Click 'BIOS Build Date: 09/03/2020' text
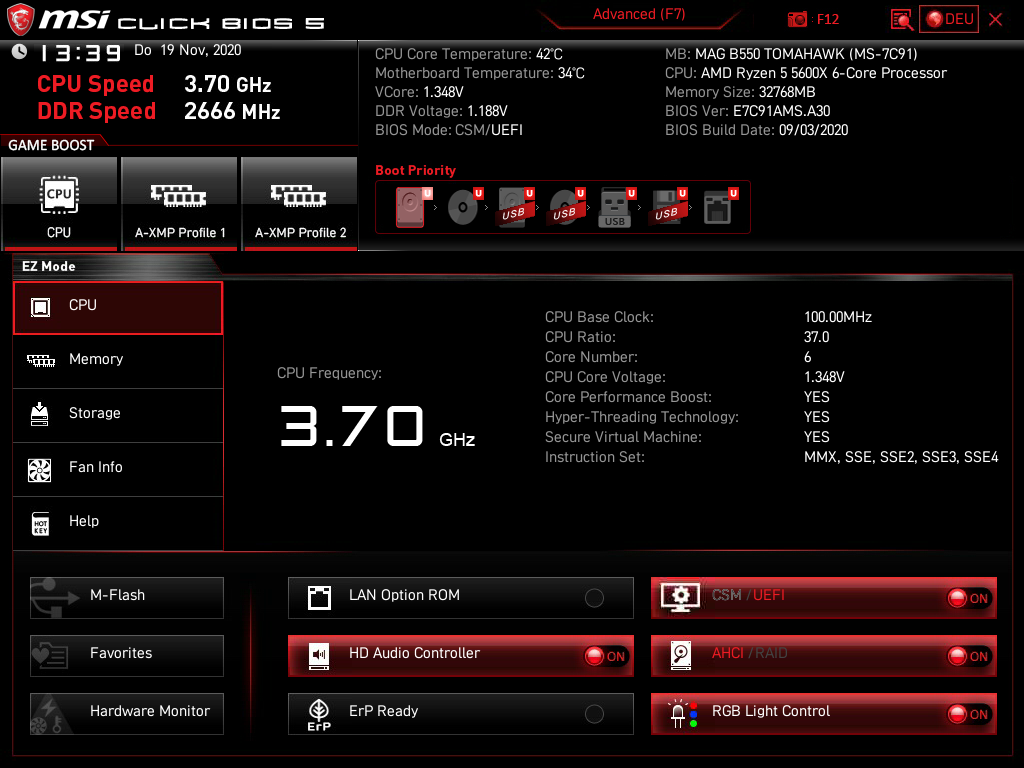Viewport: 1024px width, 768px height. click(x=756, y=130)
